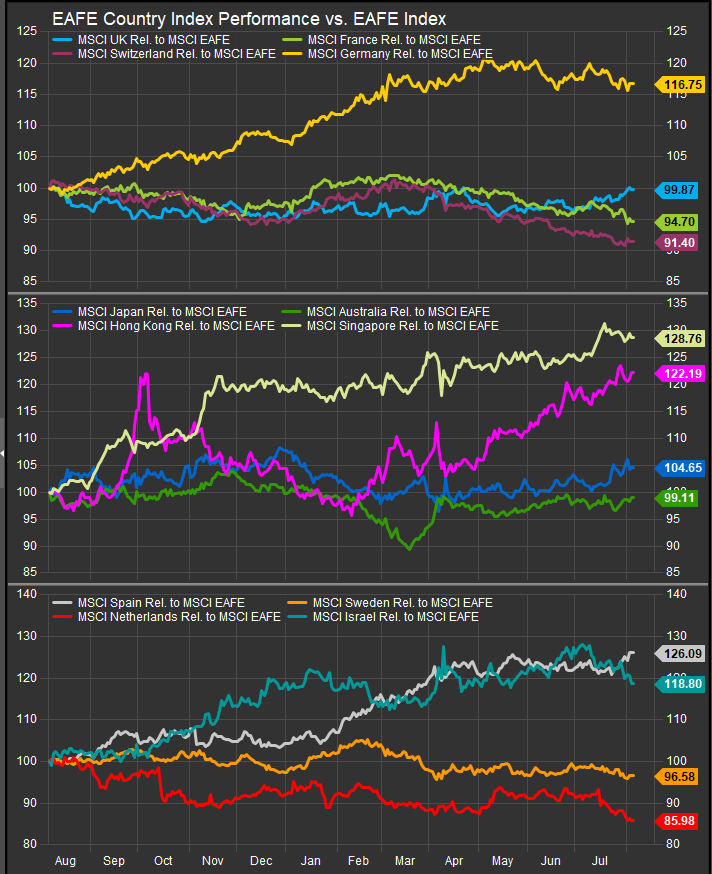Click the Sweden value label 96.58
712x874 pixels.
click(676, 776)
